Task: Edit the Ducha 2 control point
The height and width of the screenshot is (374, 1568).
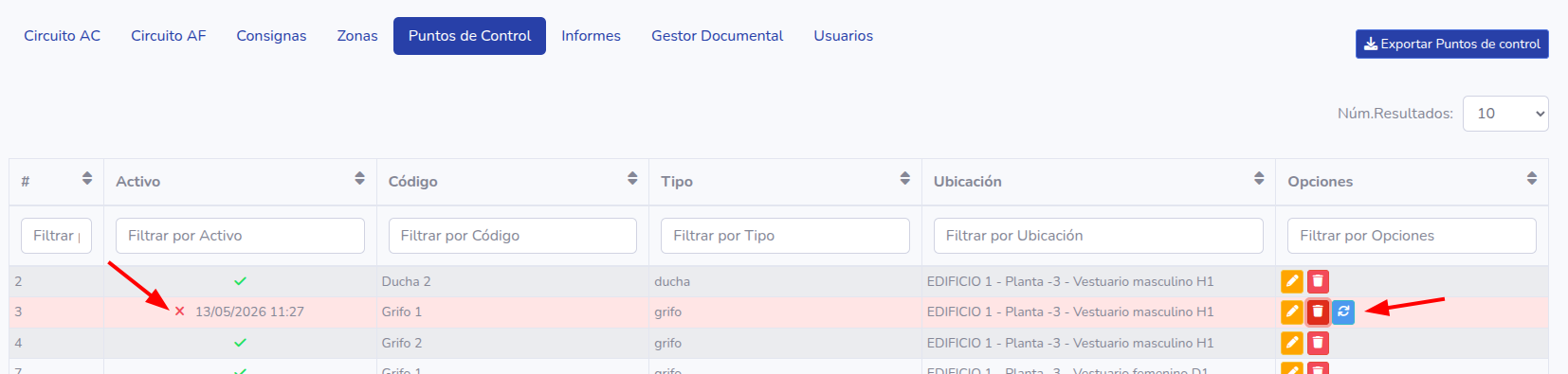Action: coord(1291,281)
